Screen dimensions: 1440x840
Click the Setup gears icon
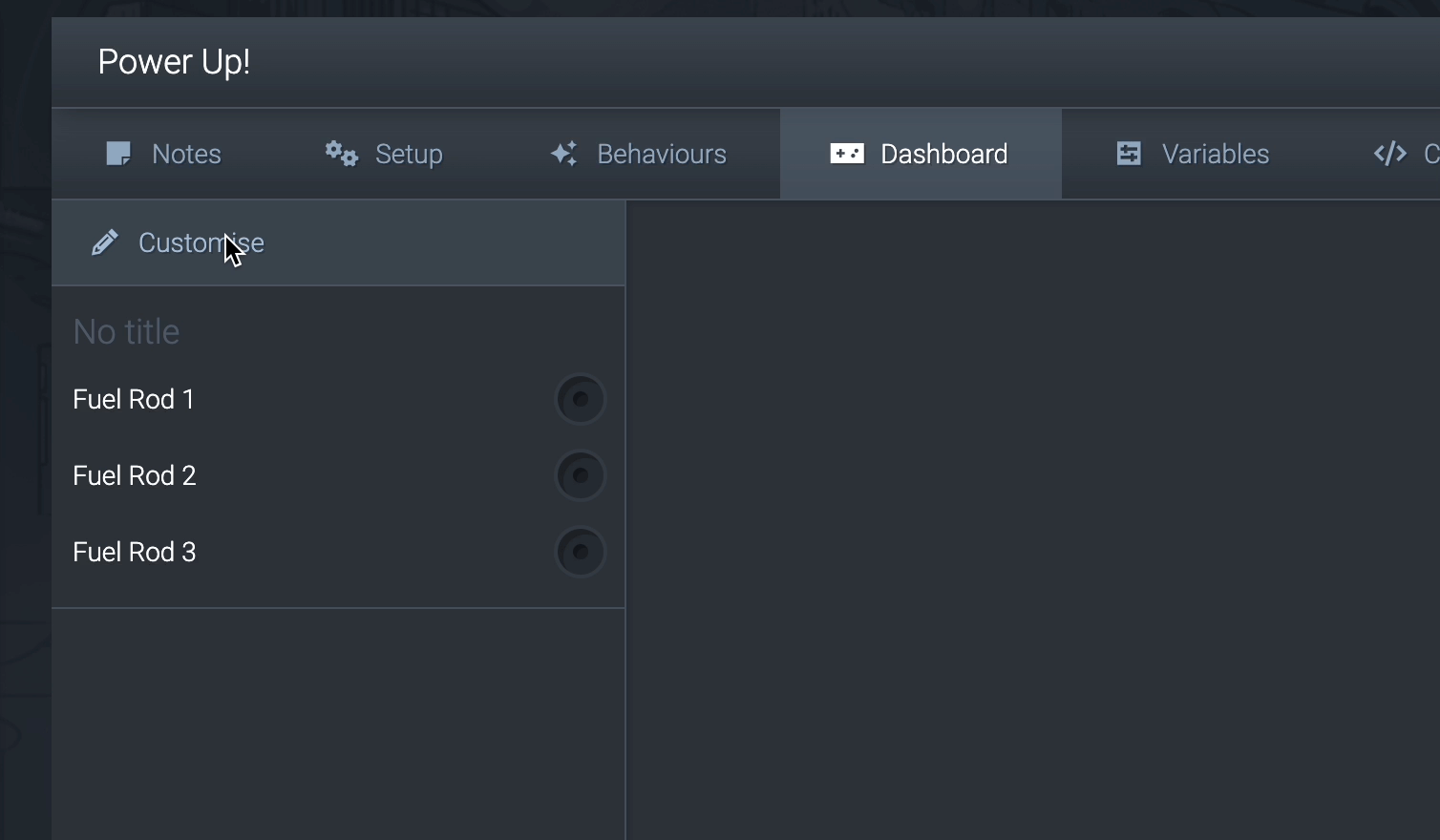[340, 153]
